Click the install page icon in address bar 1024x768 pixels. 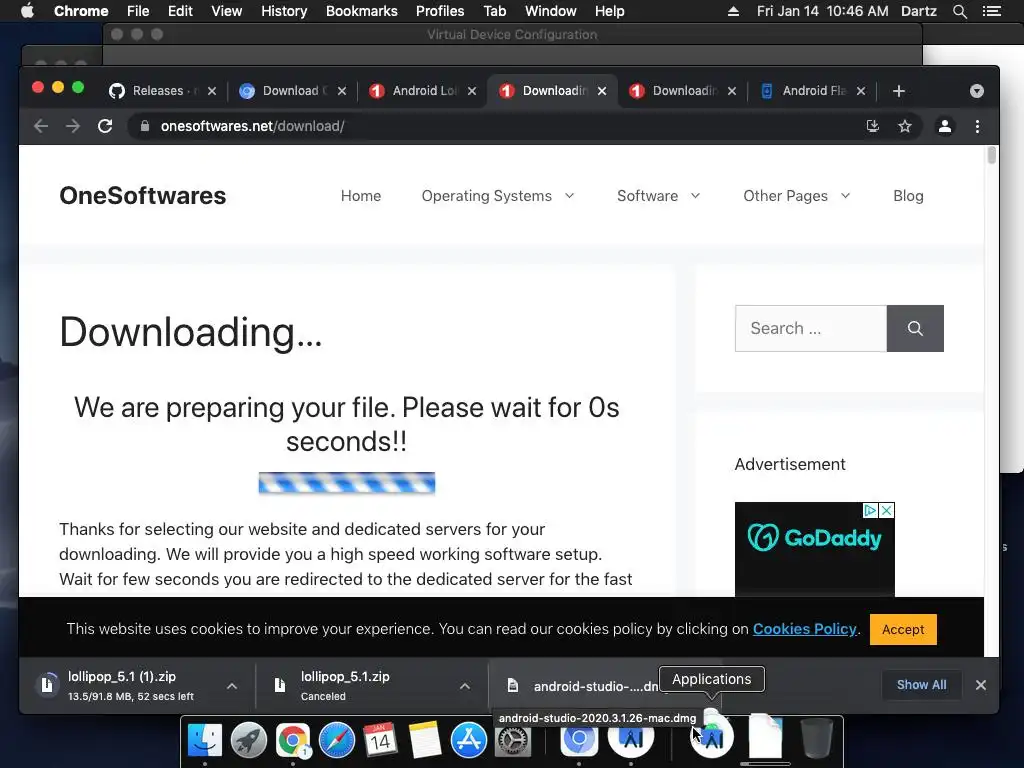(872, 126)
